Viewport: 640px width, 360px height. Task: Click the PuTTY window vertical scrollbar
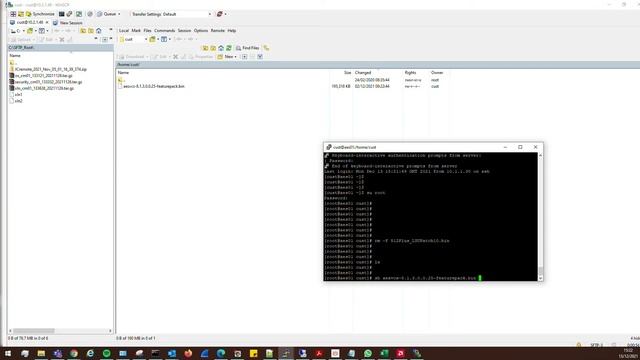pos(541,217)
